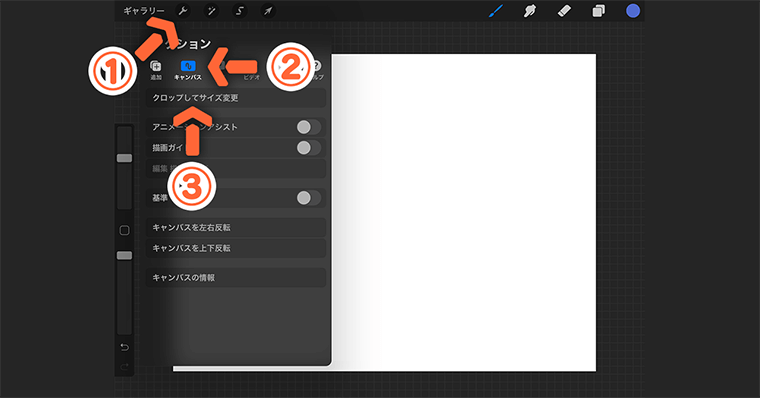
Task: Open the blue active color swatch
Action: click(633, 11)
